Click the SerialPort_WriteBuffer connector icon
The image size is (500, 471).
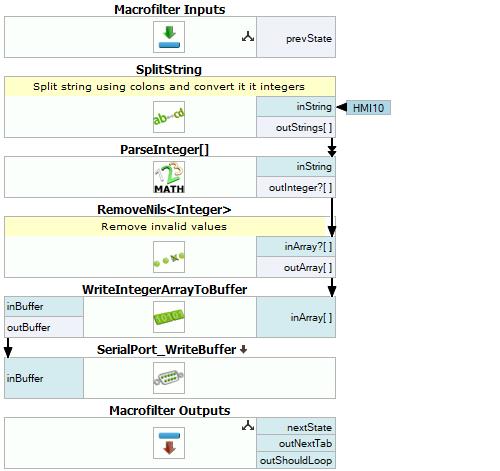pyautogui.click(x=169, y=378)
